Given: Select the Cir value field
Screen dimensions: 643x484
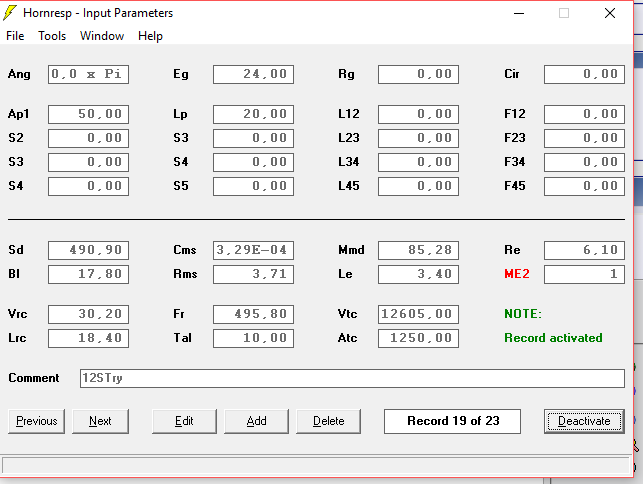Looking at the screenshot, I should (x=584, y=74).
